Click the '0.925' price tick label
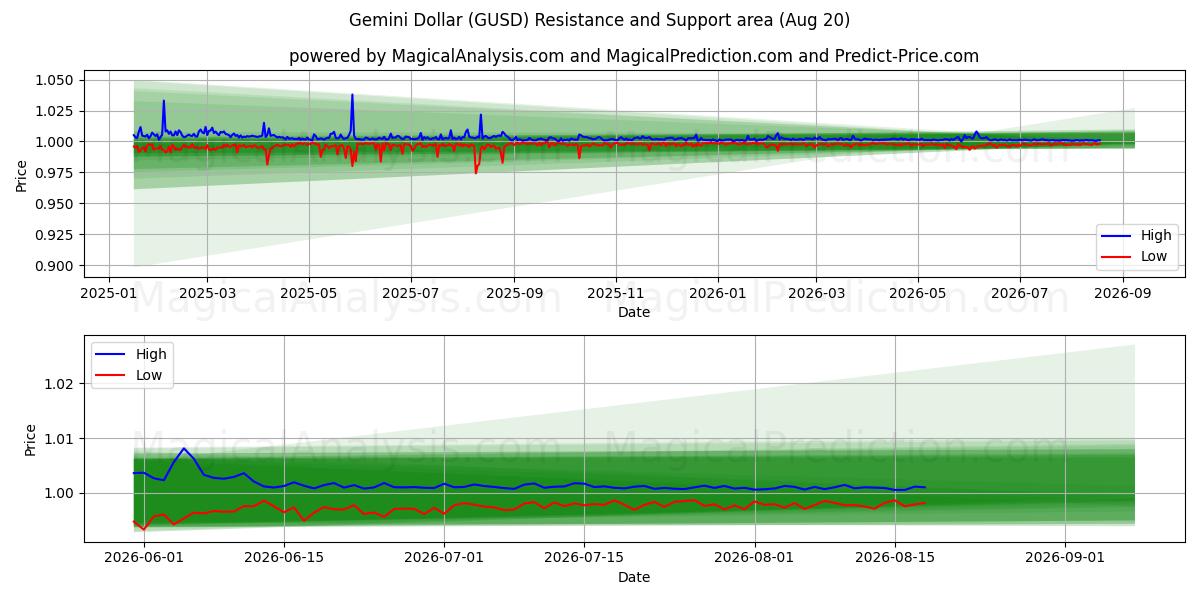This screenshot has width=1200, height=600. pos(56,235)
